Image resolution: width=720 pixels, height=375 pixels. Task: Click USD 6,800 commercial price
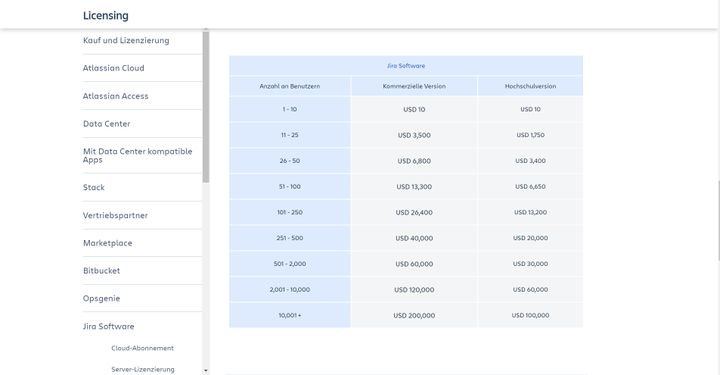click(414, 161)
